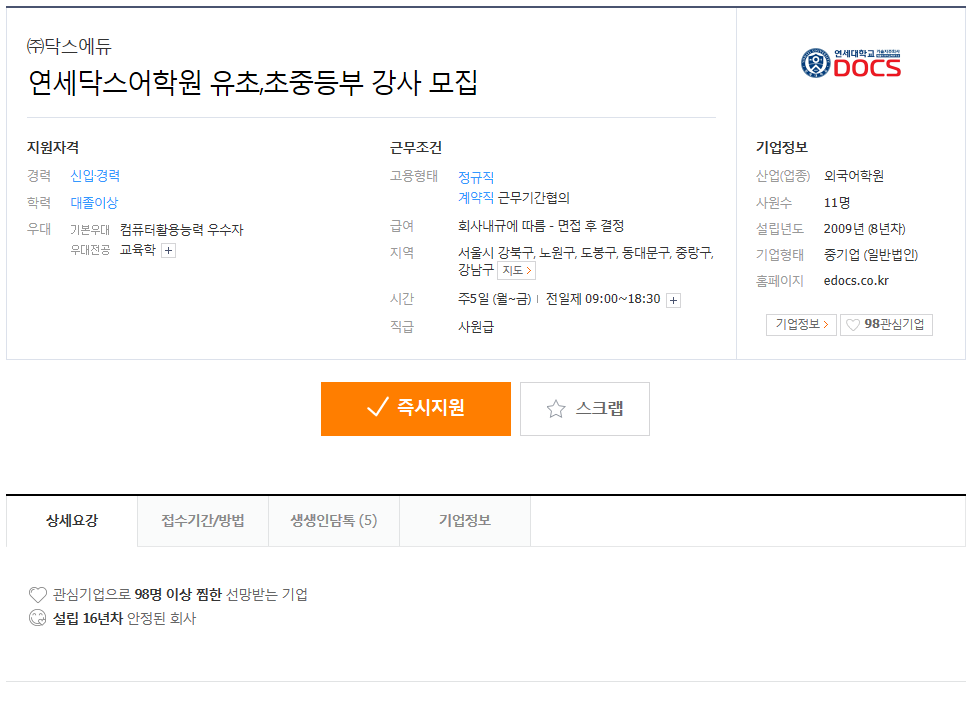Click the 설립 16년차 안정된 회사 text
This screenshot has width=972, height=712.
tap(124, 618)
